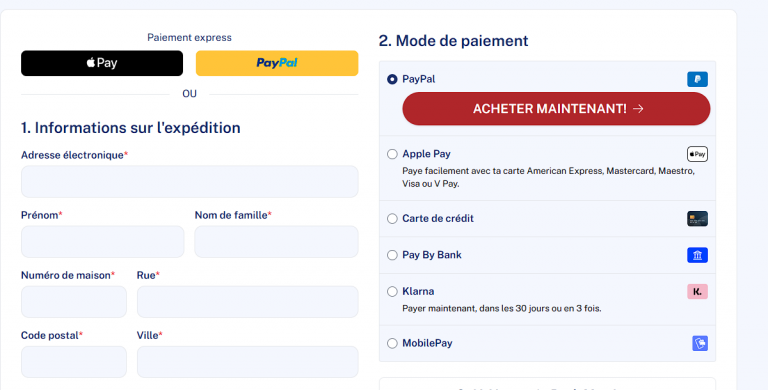Select the Pay By Bank radio button

392,255
